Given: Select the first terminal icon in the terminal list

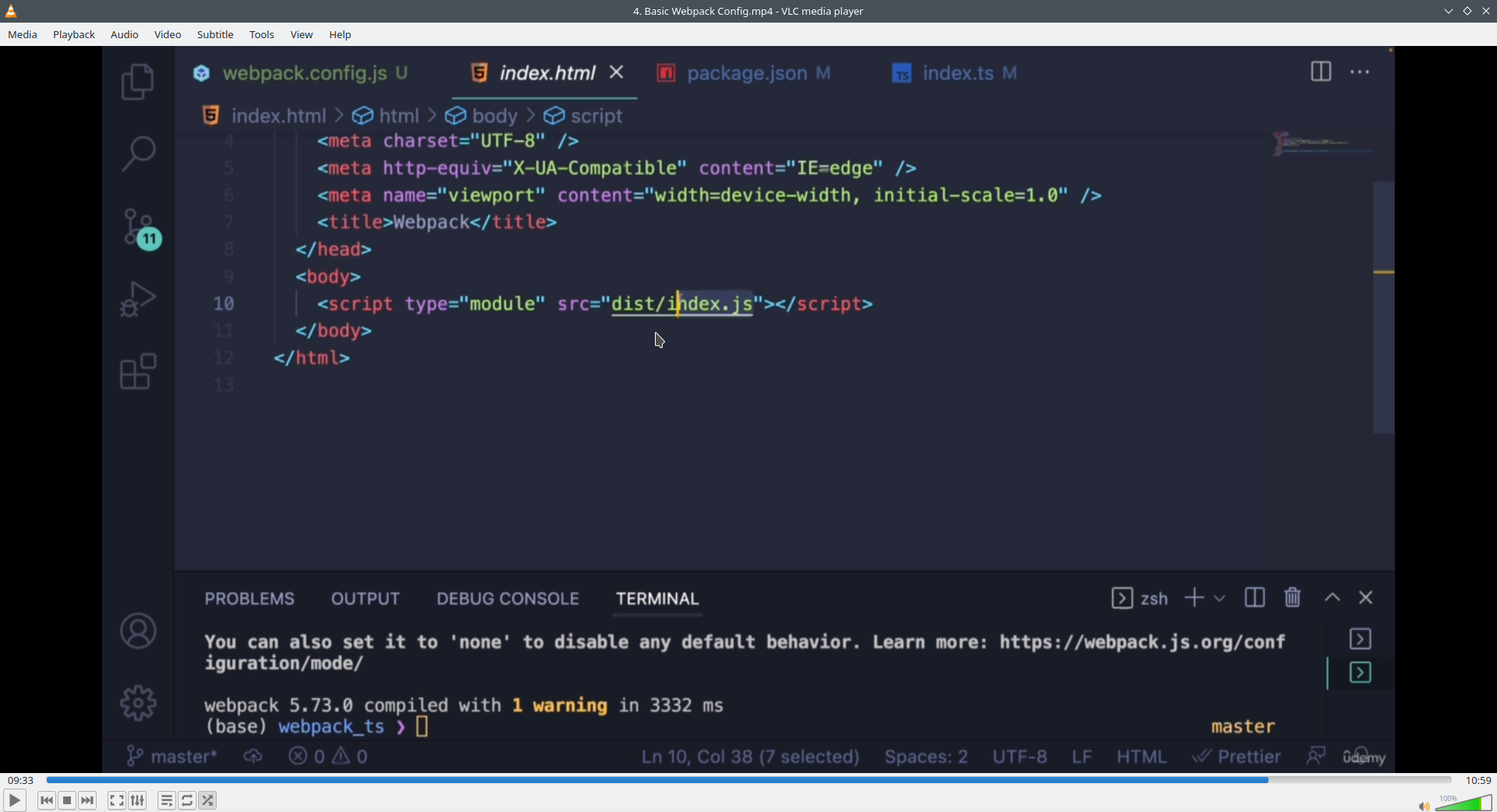Looking at the screenshot, I should click(x=1361, y=639).
